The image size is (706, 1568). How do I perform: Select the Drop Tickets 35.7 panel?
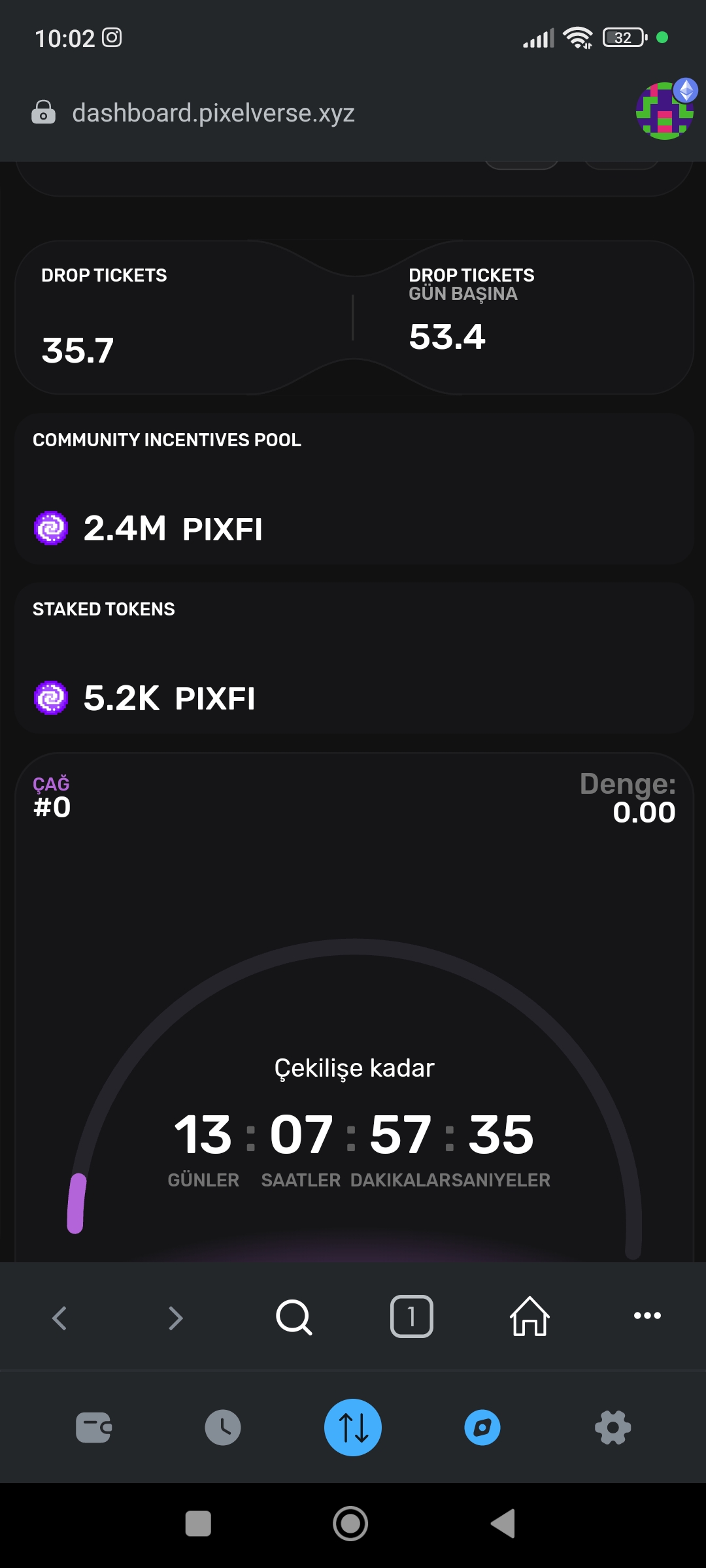[183, 318]
